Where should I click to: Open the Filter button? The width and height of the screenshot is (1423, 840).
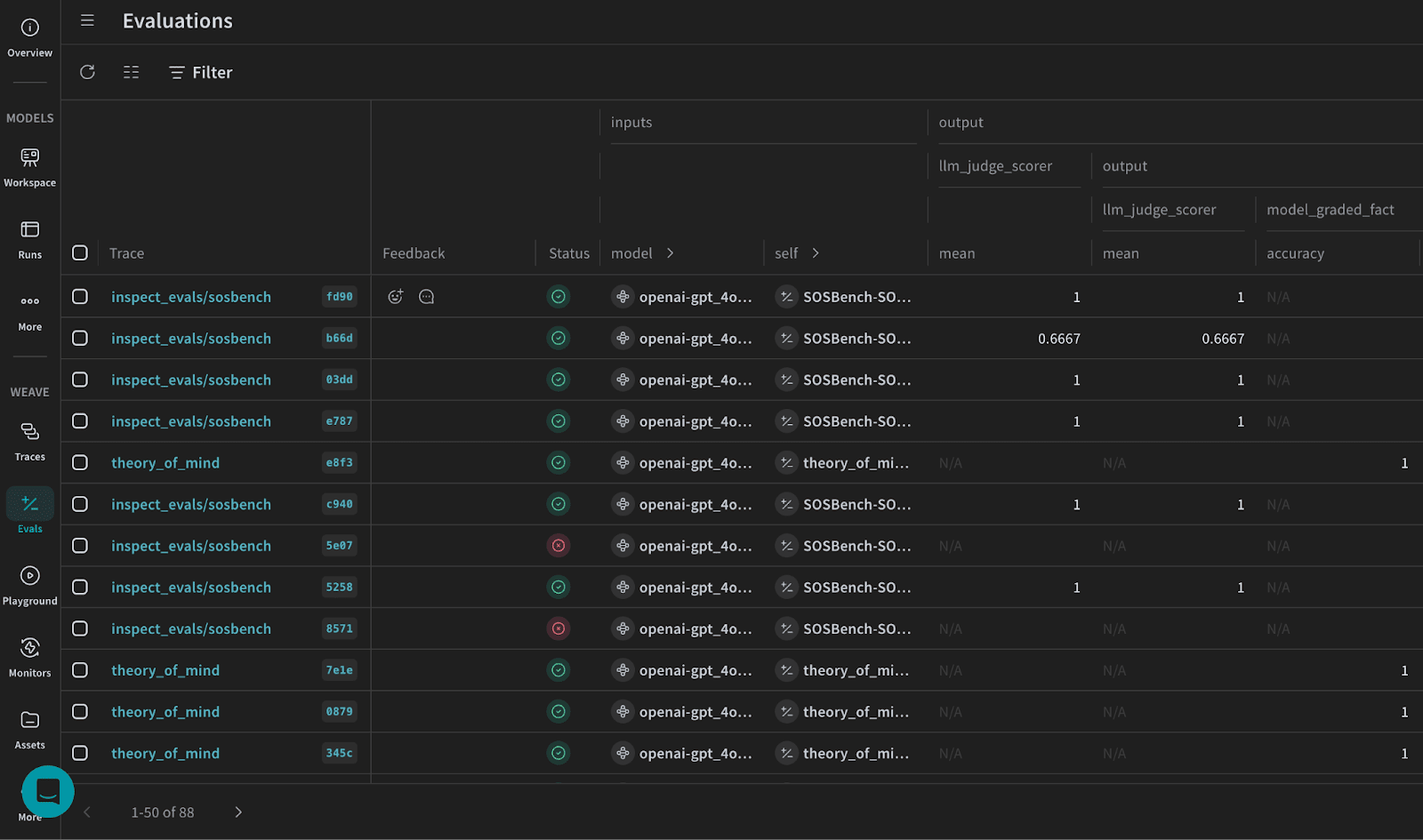(201, 73)
